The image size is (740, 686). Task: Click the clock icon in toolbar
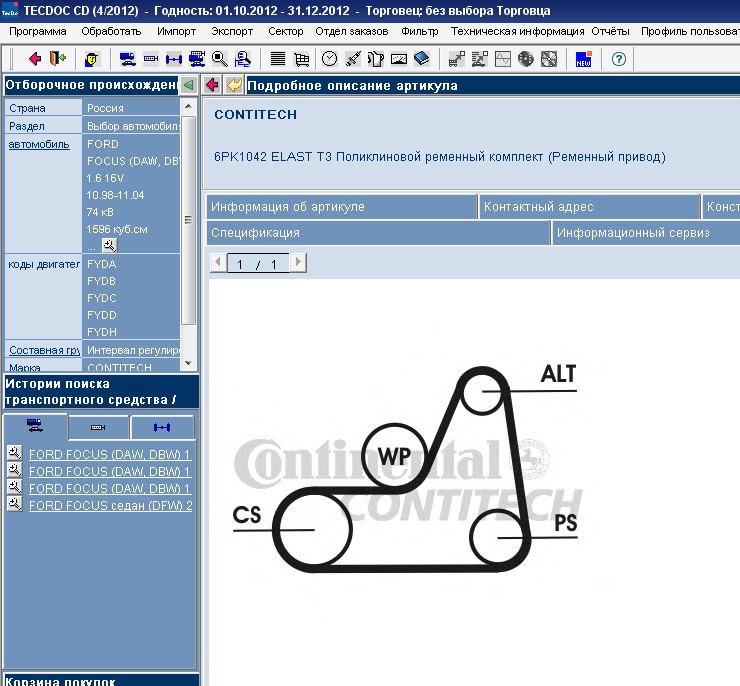329,59
